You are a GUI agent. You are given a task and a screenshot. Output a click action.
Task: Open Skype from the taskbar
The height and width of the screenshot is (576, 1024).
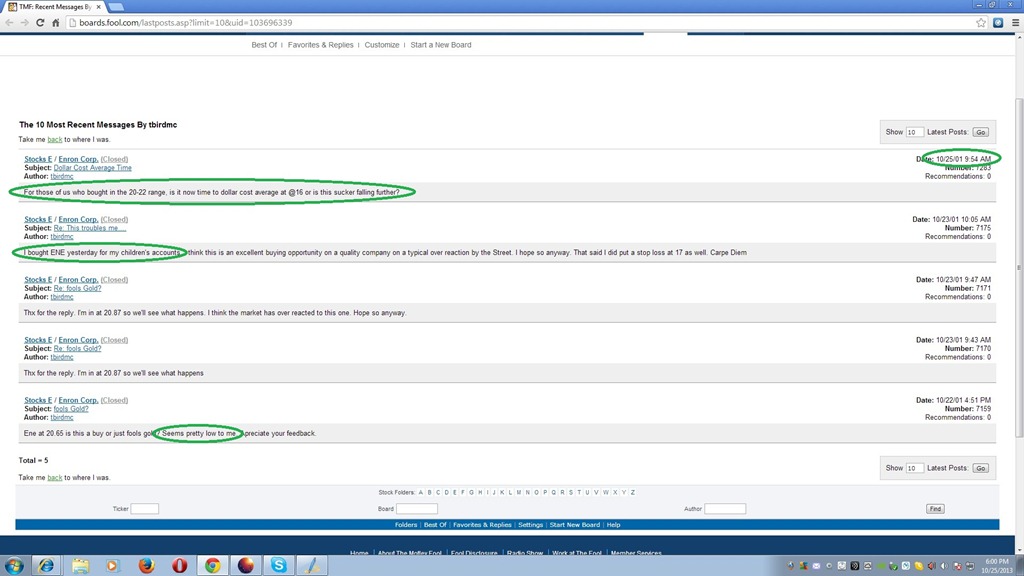[x=279, y=566]
